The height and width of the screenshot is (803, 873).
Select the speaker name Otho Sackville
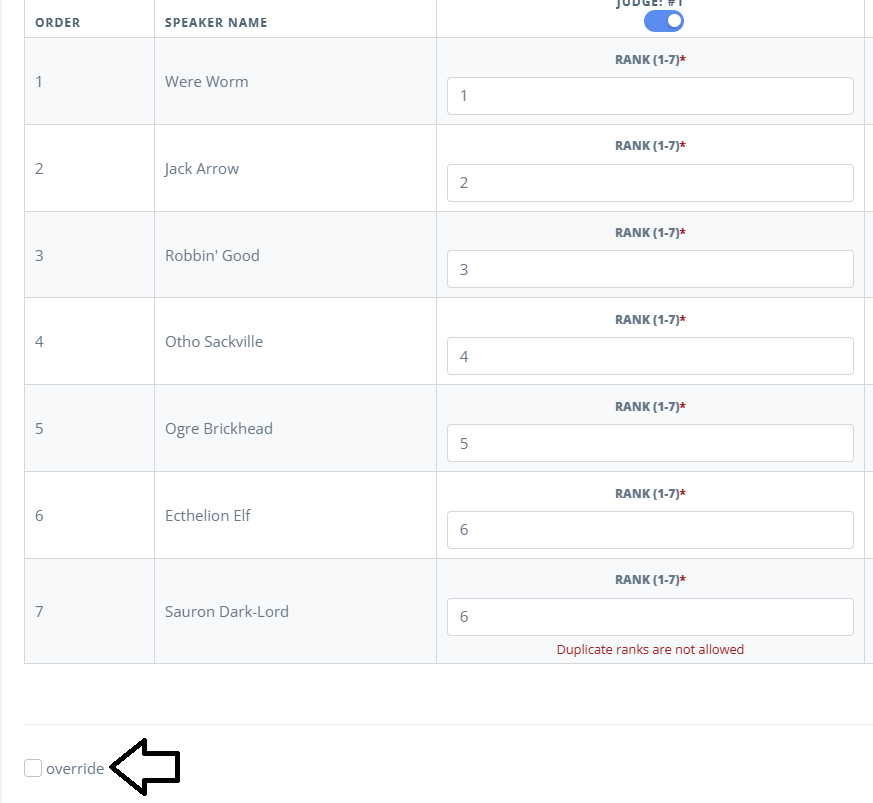[214, 341]
